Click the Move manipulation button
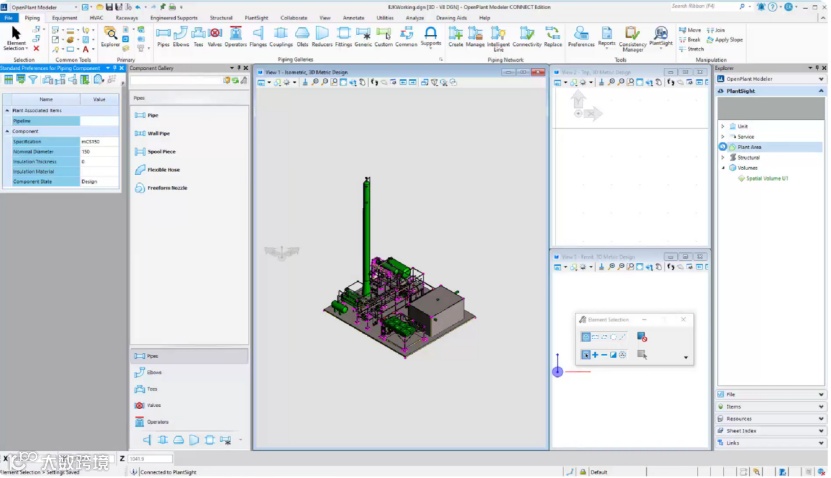Screen dimensions: 831x478 (x=690, y=30)
